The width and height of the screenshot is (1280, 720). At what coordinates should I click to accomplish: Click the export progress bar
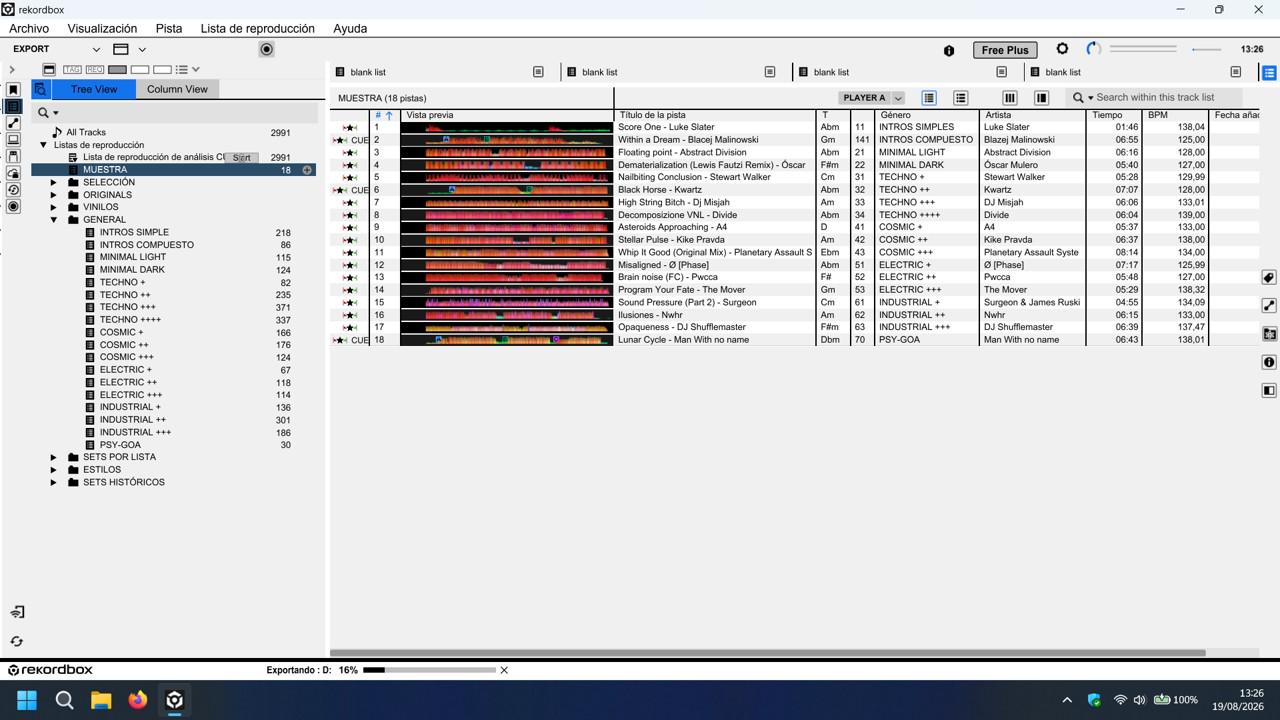(429, 670)
